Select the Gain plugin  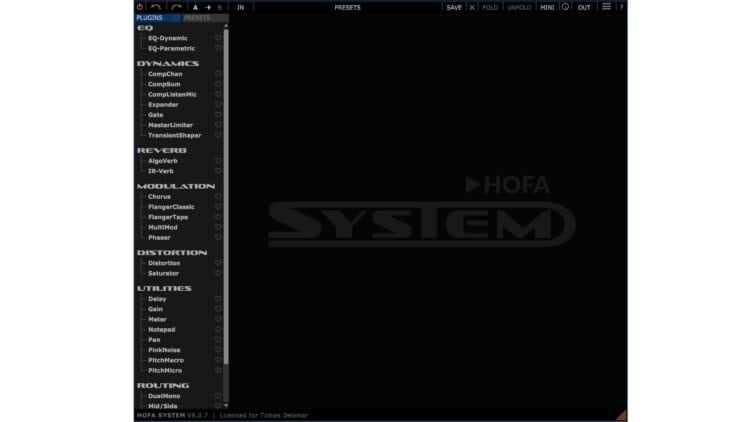pos(155,310)
